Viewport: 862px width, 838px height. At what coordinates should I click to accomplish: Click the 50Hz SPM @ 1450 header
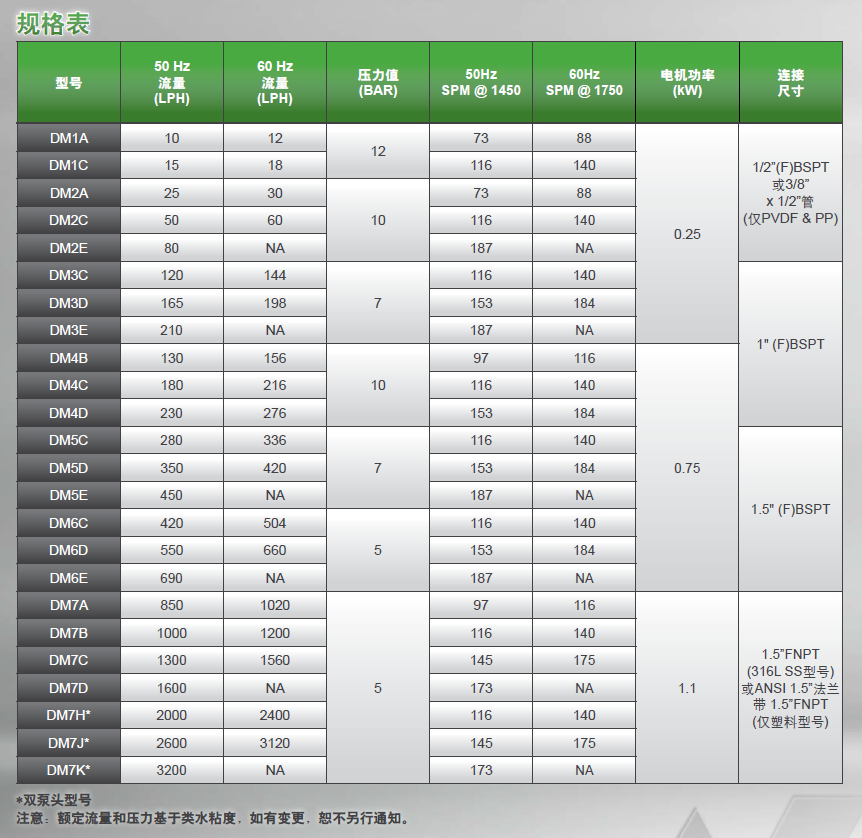point(481,82)
